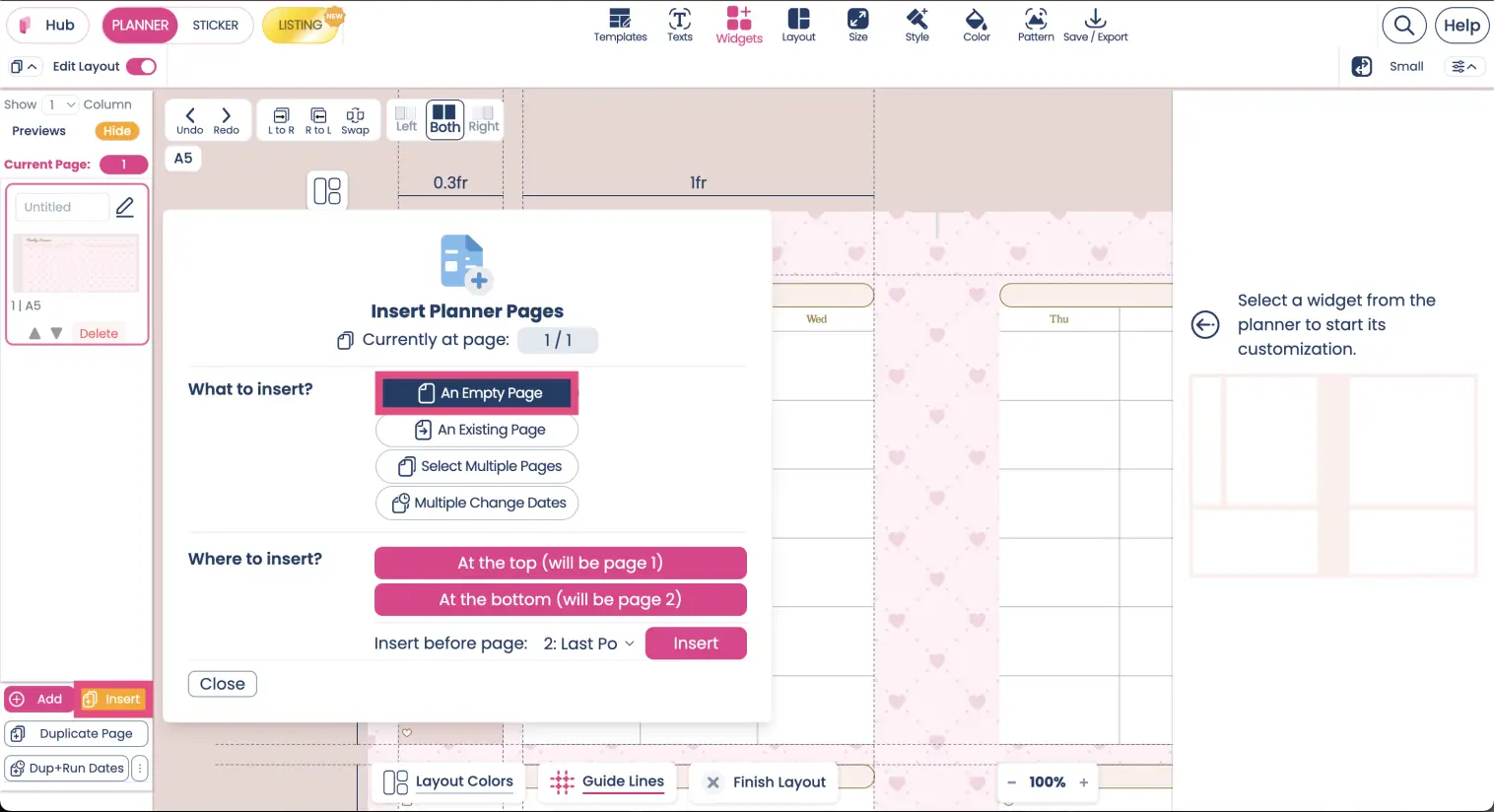Undo the last layout change

click(189, 118)
